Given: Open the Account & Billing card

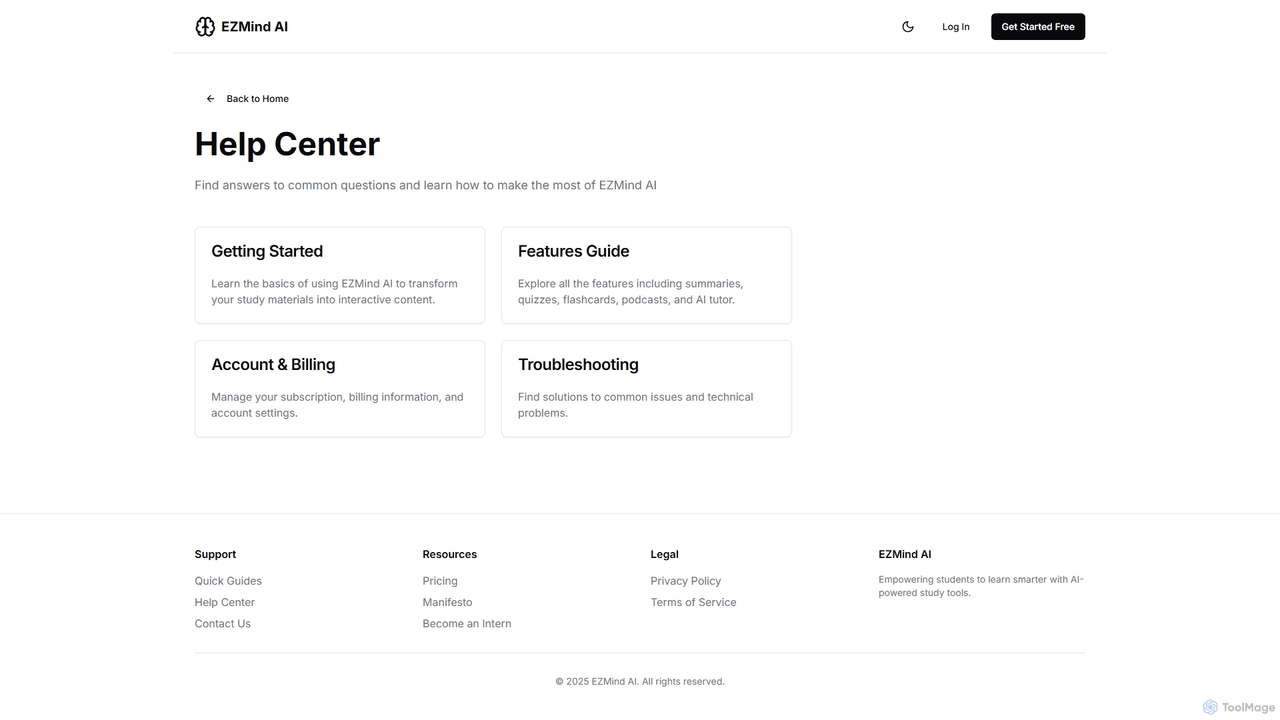Looking at the screenshot, I should [x=340, y=389].
